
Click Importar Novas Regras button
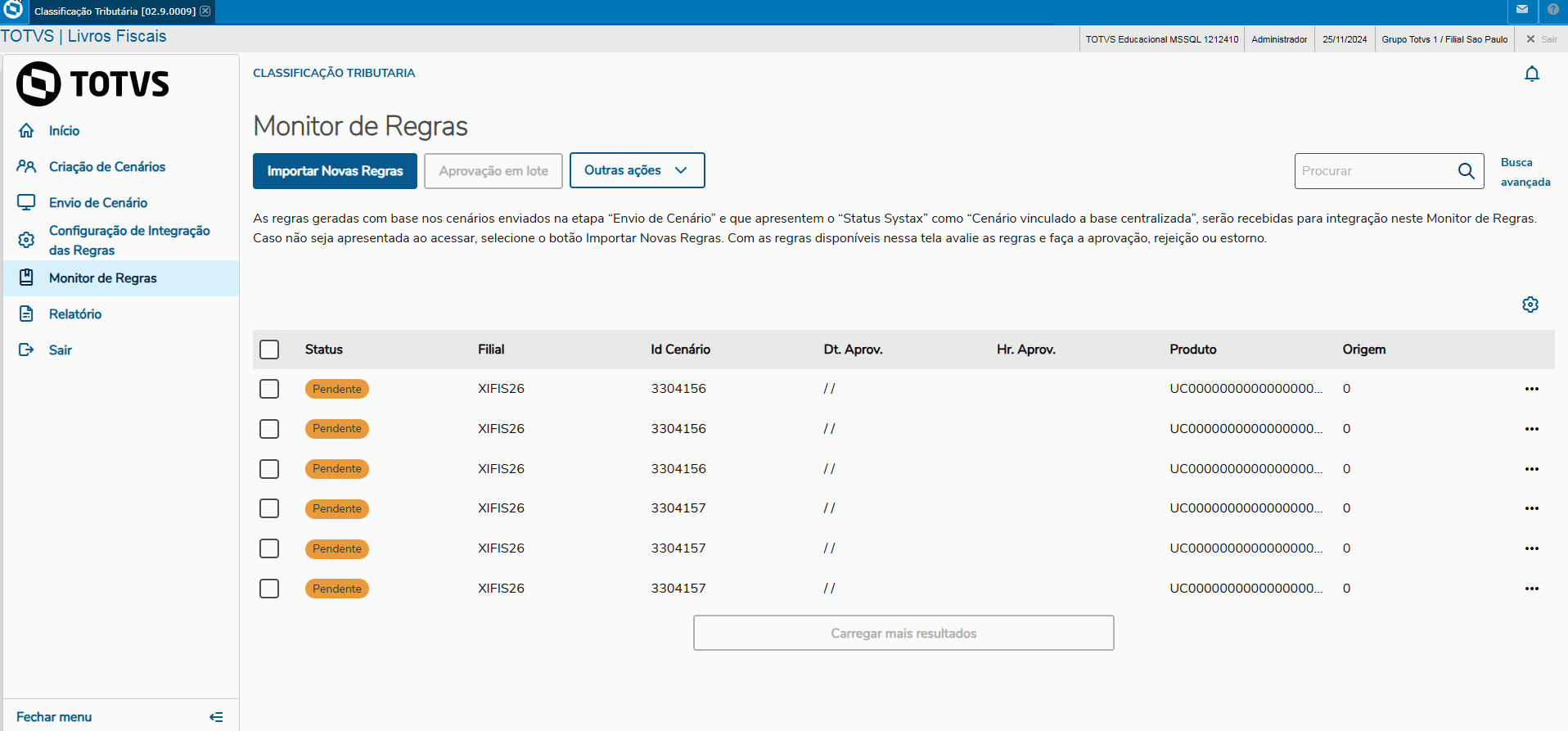(335, 171)
